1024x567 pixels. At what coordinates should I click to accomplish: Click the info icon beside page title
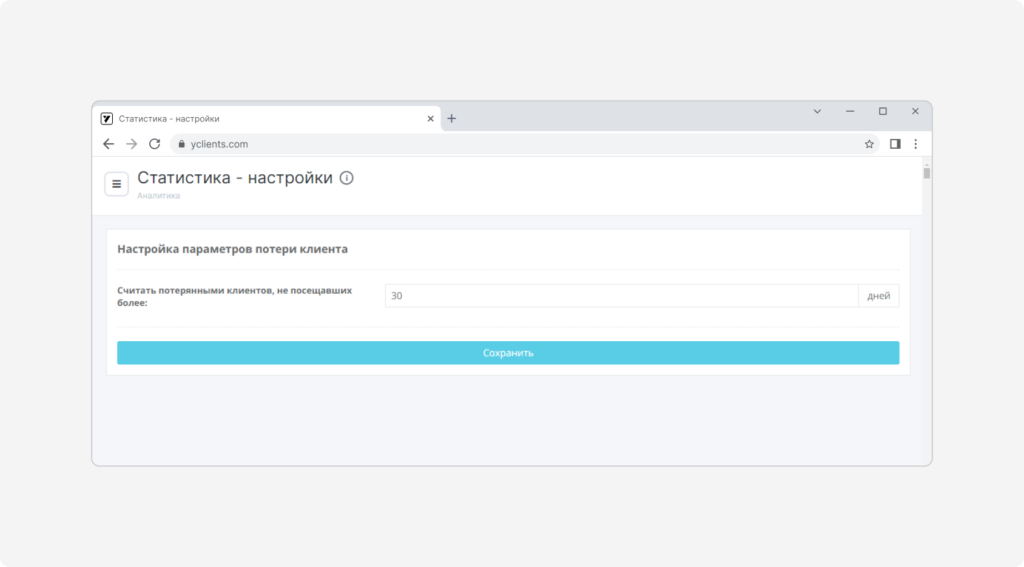point(347,178)
